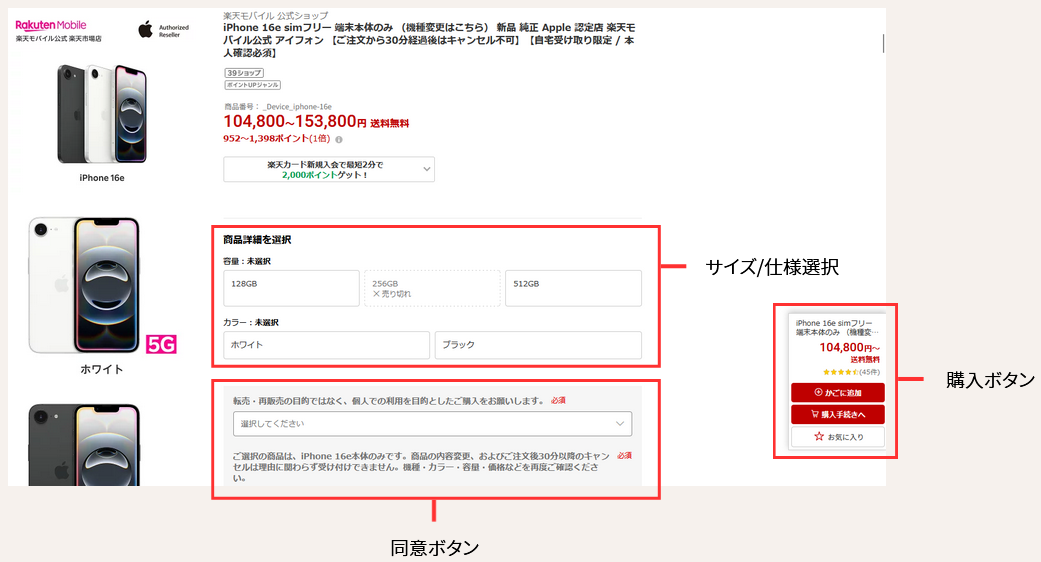This screenshot has height=562, width=1041.
Task: Add item to favorites with お気に入り
Action: (x=837, y=437)
